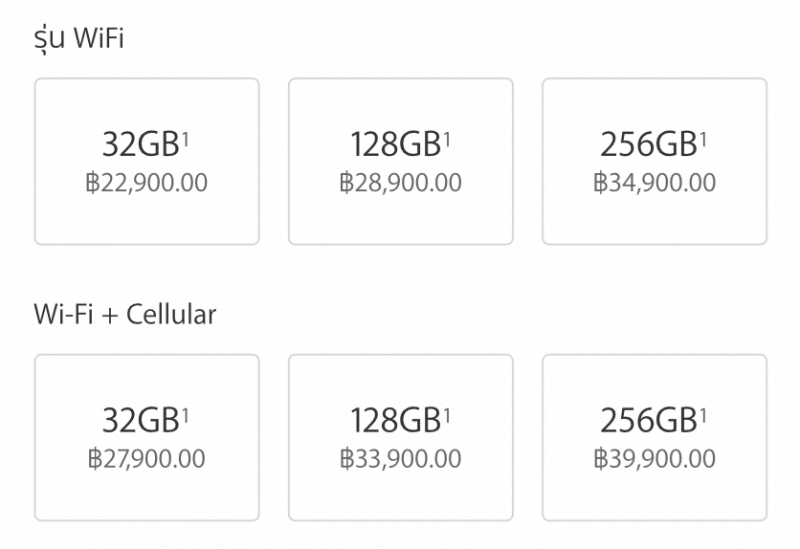Click the ฿27,900.00 price label
This screenshot has width=800, height=549.
[147, 459]
